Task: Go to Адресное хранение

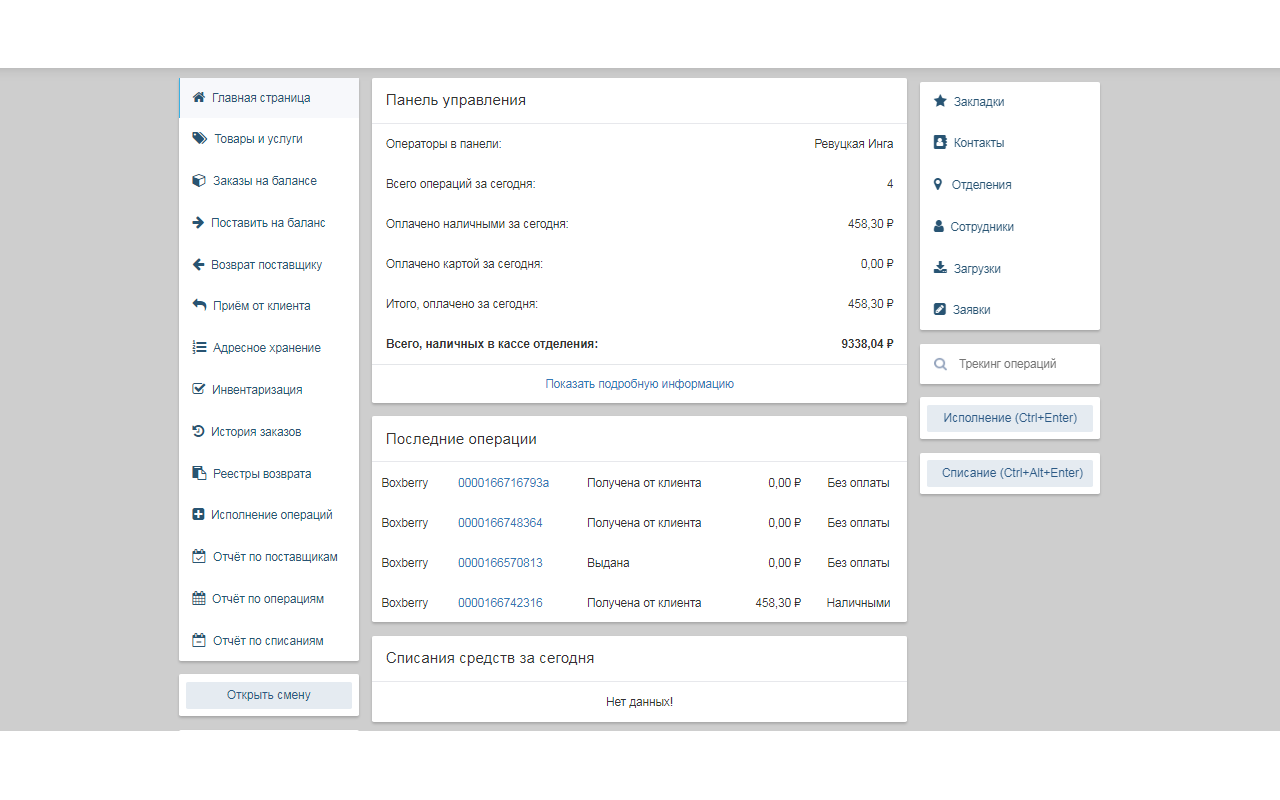Action: coord(269,348)
